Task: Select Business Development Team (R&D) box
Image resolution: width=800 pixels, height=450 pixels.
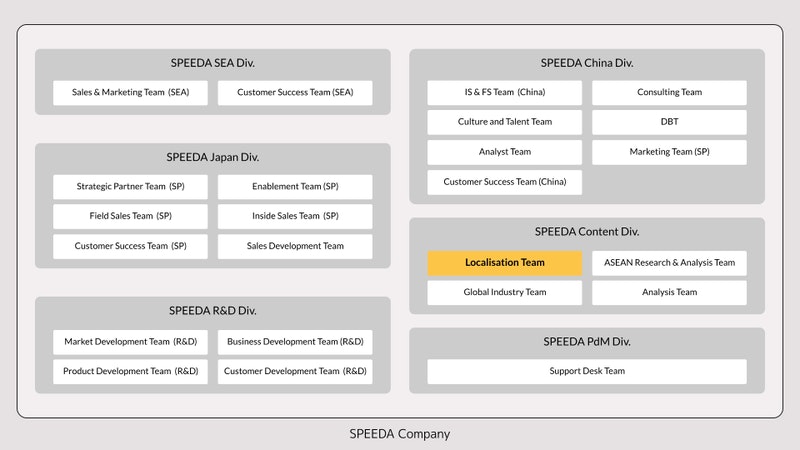Action: click(x=295, y=342)
